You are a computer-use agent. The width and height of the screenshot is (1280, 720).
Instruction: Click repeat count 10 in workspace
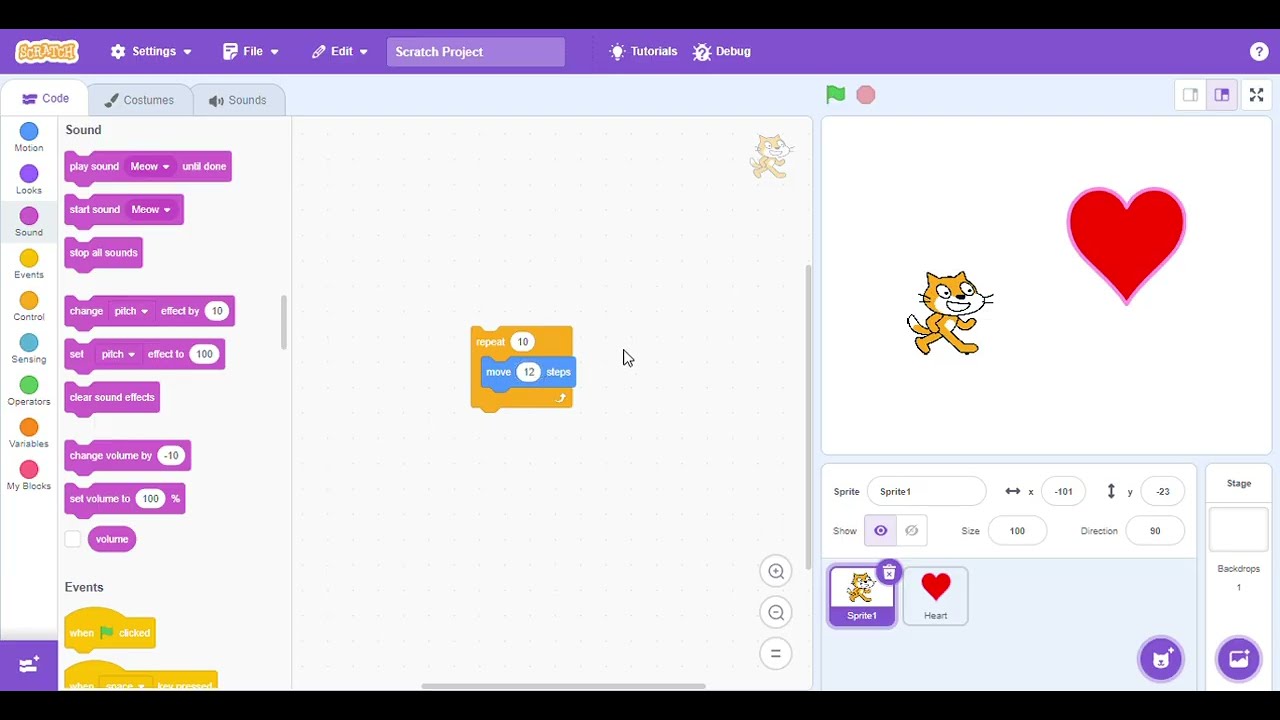(522, 342)
